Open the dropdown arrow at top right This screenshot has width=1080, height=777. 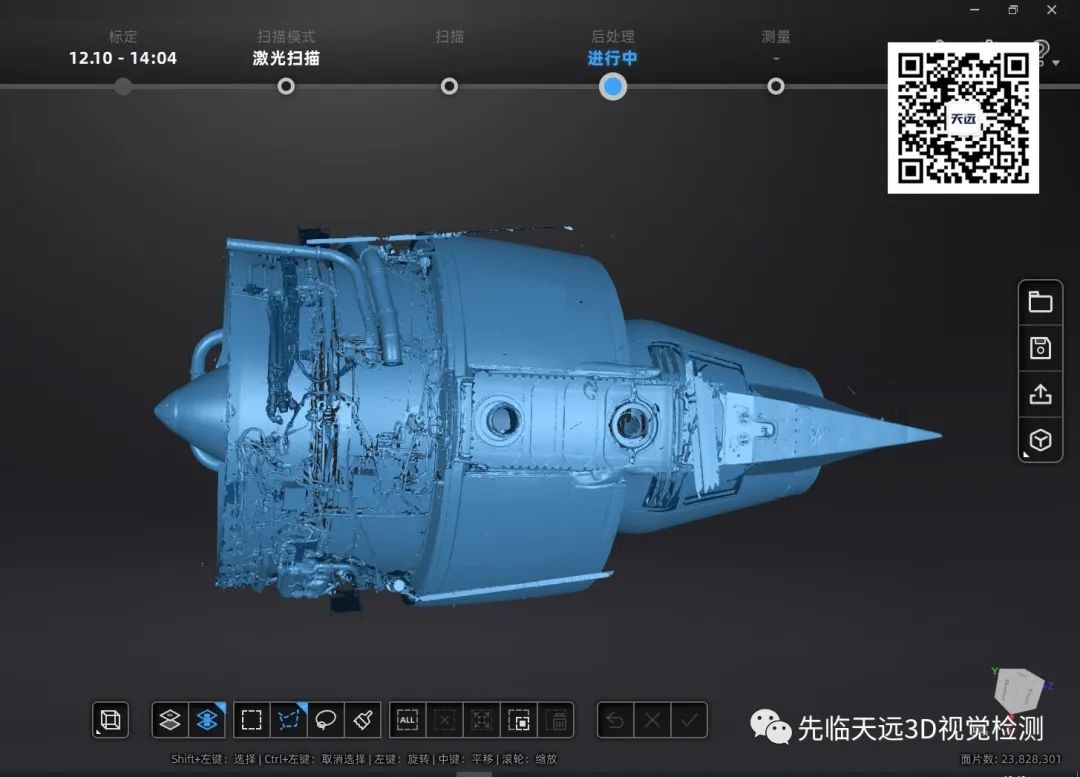point(1057,62)
